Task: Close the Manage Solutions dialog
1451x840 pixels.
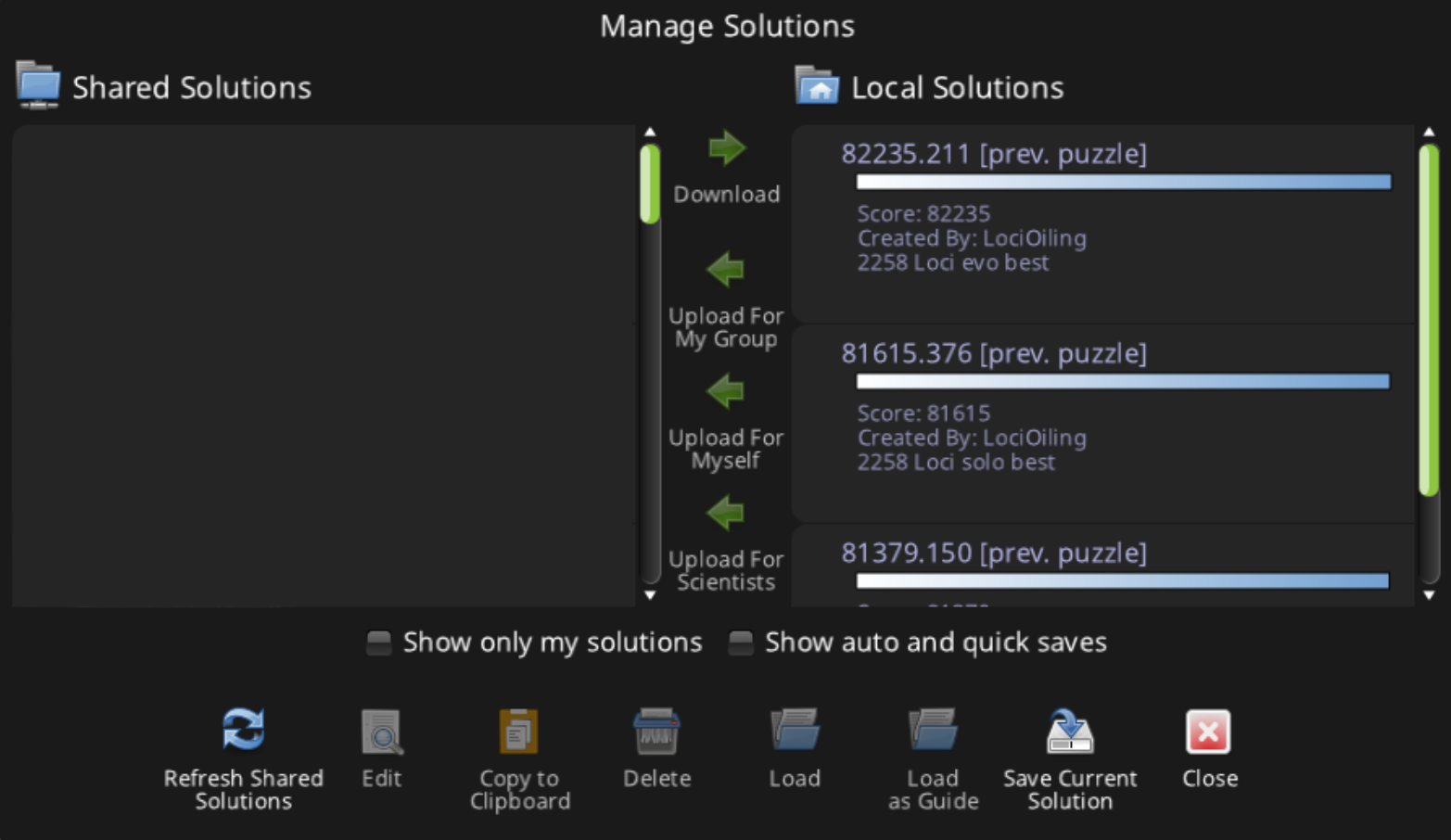Action: tap(1208, 732)
